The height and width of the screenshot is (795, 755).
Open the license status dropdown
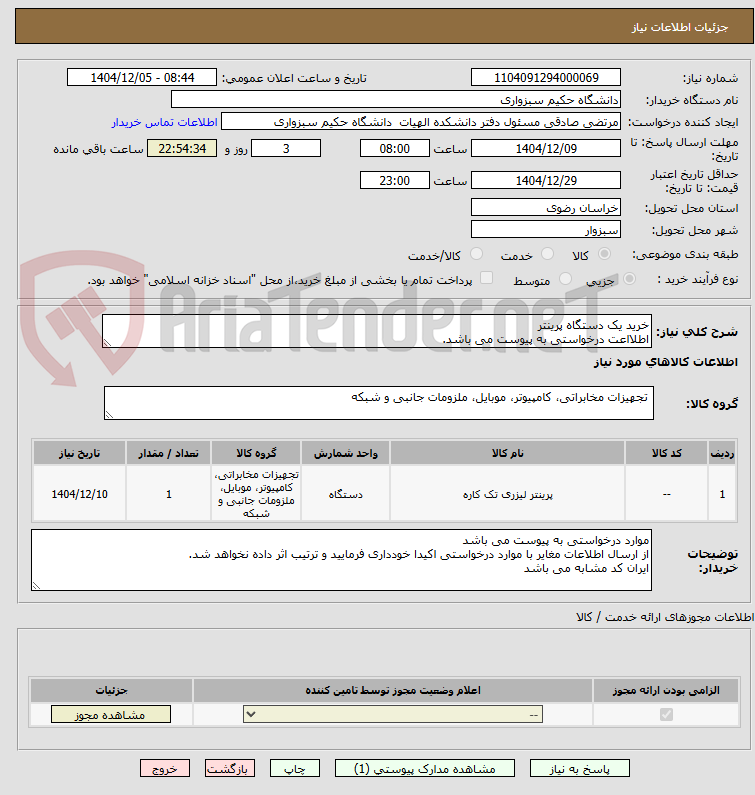[393, 715]
